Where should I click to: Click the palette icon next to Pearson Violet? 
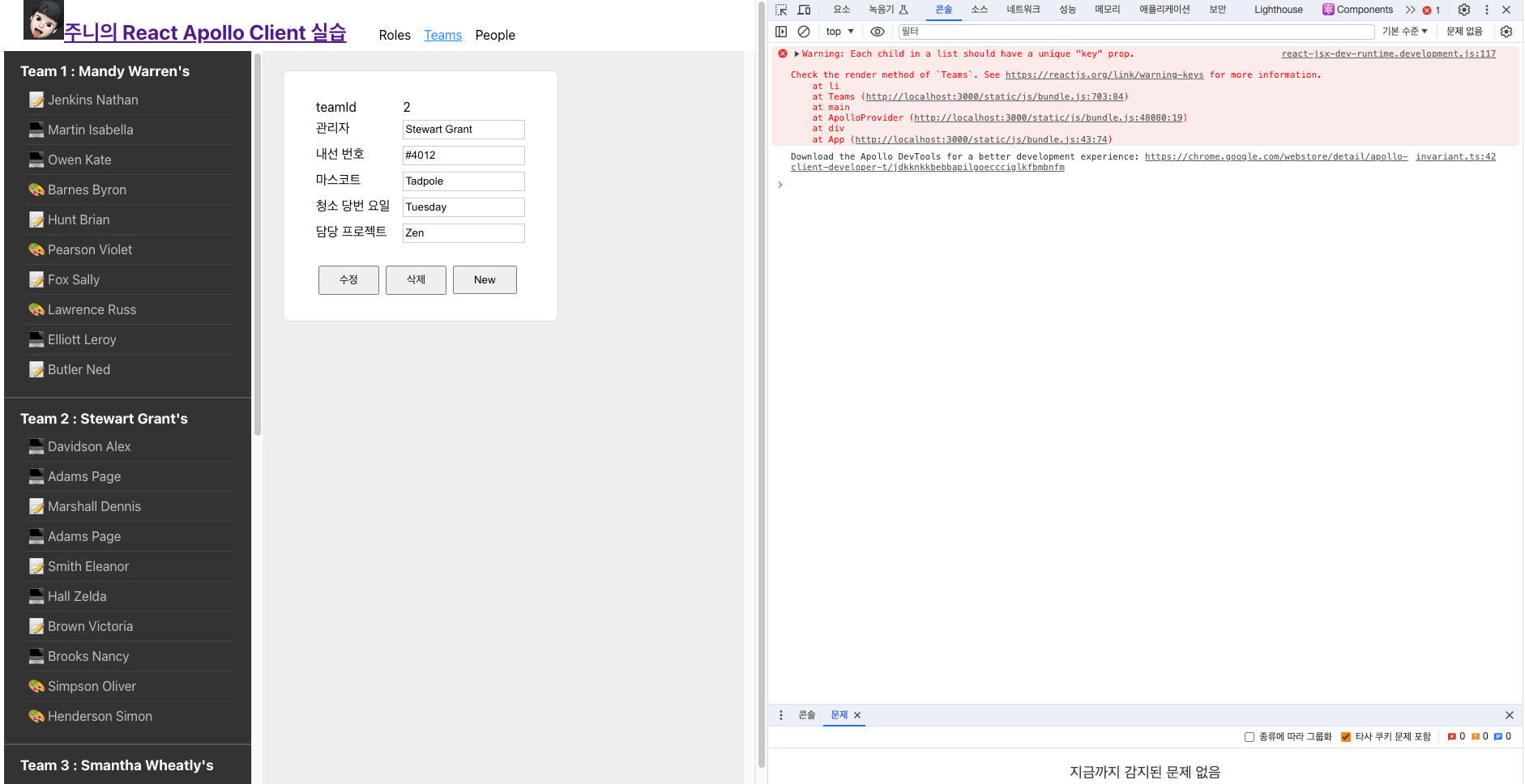pos(36,249)
